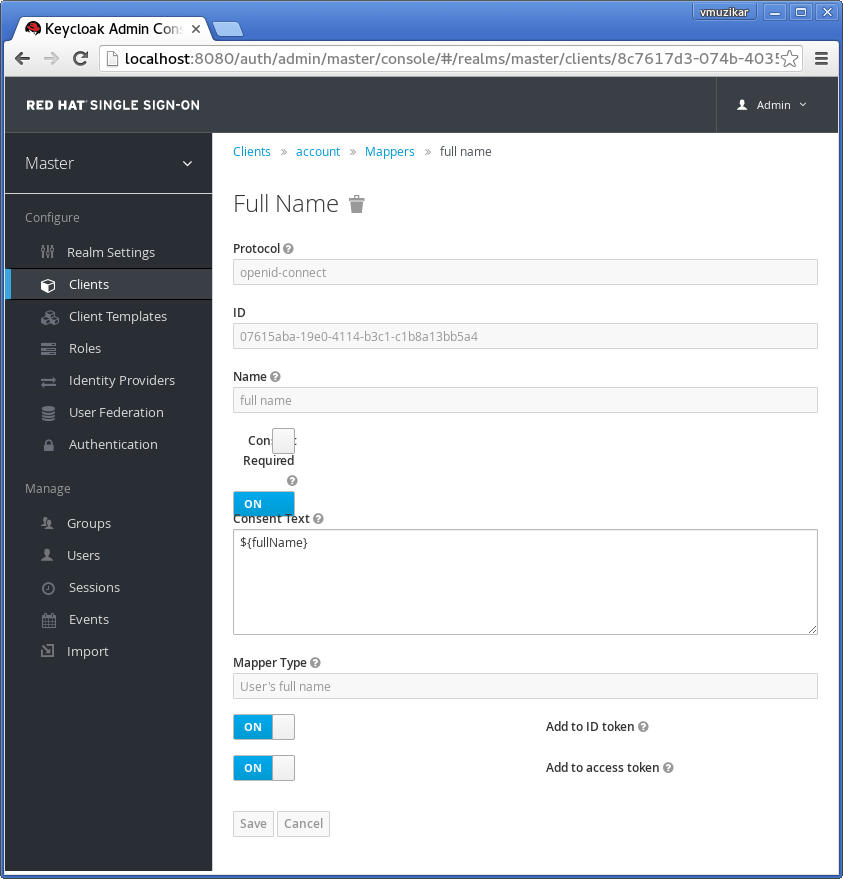Click the Realm Settings sliders icon
This screenshot has height=879, width=843.
(x=48, y=252)
